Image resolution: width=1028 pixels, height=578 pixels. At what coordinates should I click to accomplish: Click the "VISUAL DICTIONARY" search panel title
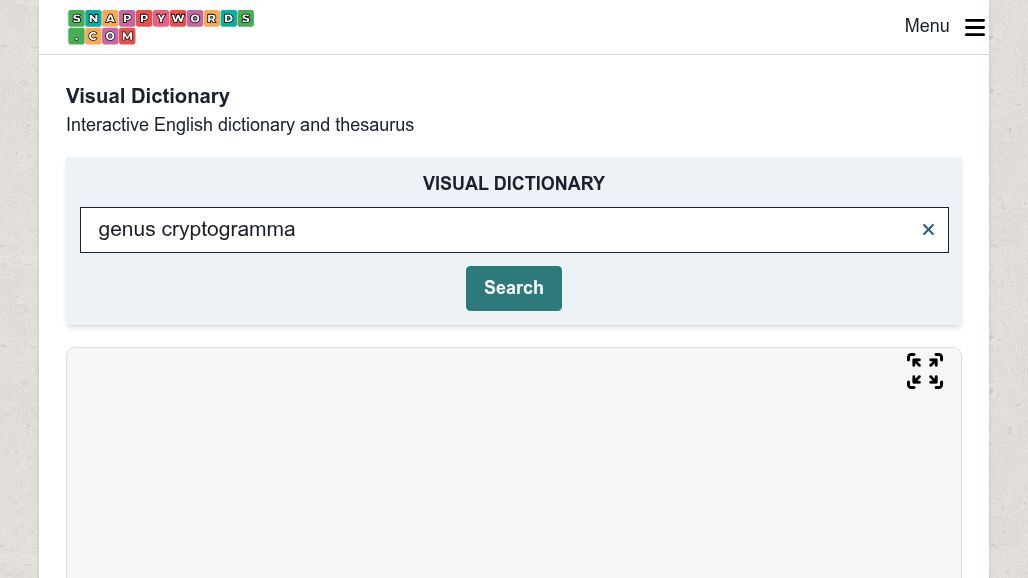tap(513, 184)
